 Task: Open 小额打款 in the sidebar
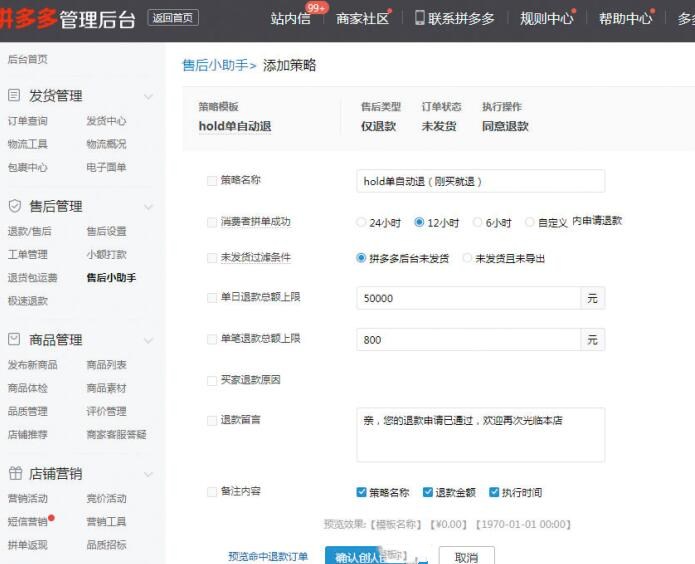pyautogui.click(x=106, y=255)
